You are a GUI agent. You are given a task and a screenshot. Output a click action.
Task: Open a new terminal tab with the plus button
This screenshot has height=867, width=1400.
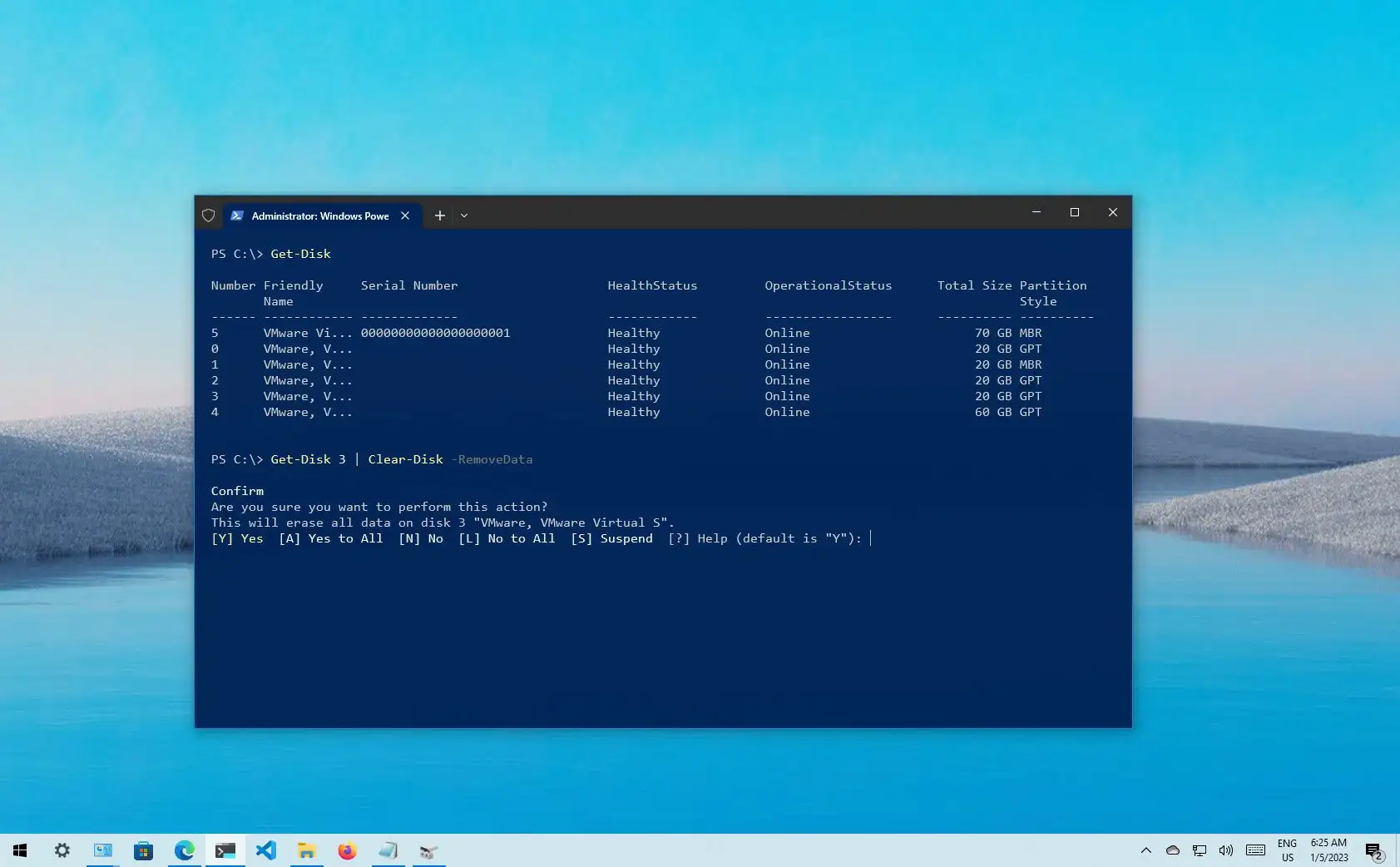(x=440, y=216)
